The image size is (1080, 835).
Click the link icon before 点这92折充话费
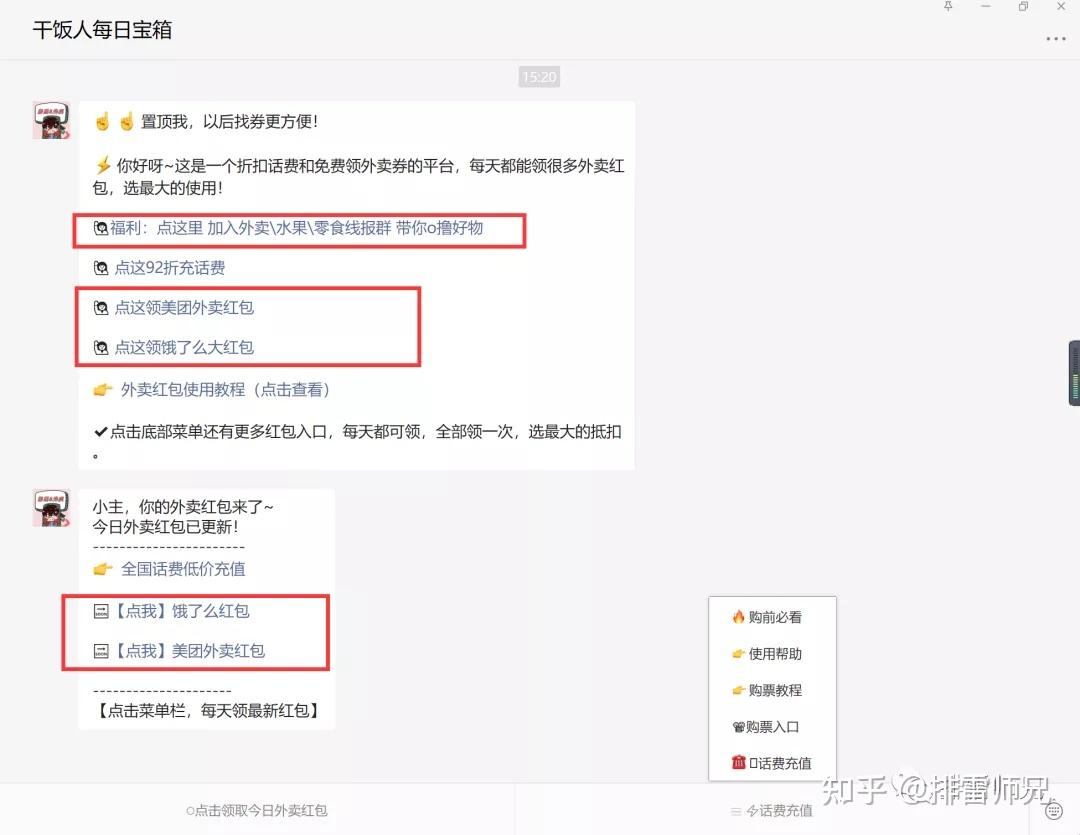click(101, 268)
